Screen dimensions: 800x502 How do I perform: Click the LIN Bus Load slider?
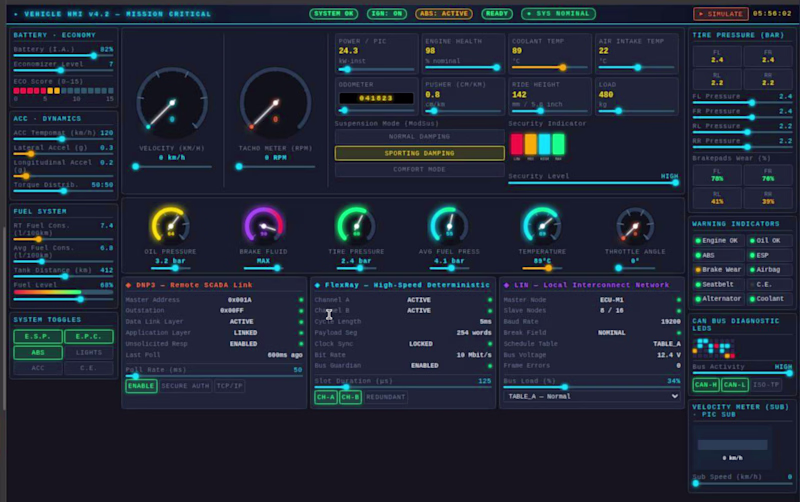[592, 387]
